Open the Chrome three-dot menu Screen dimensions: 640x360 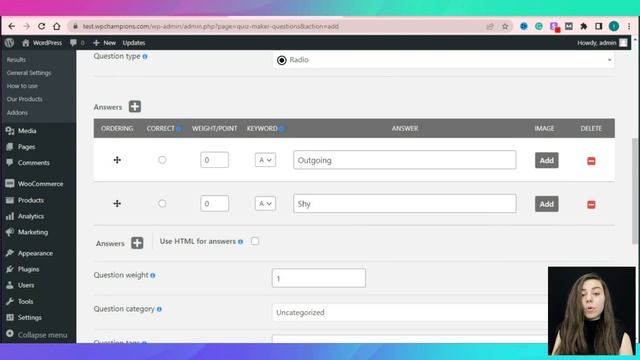[629, 27]
